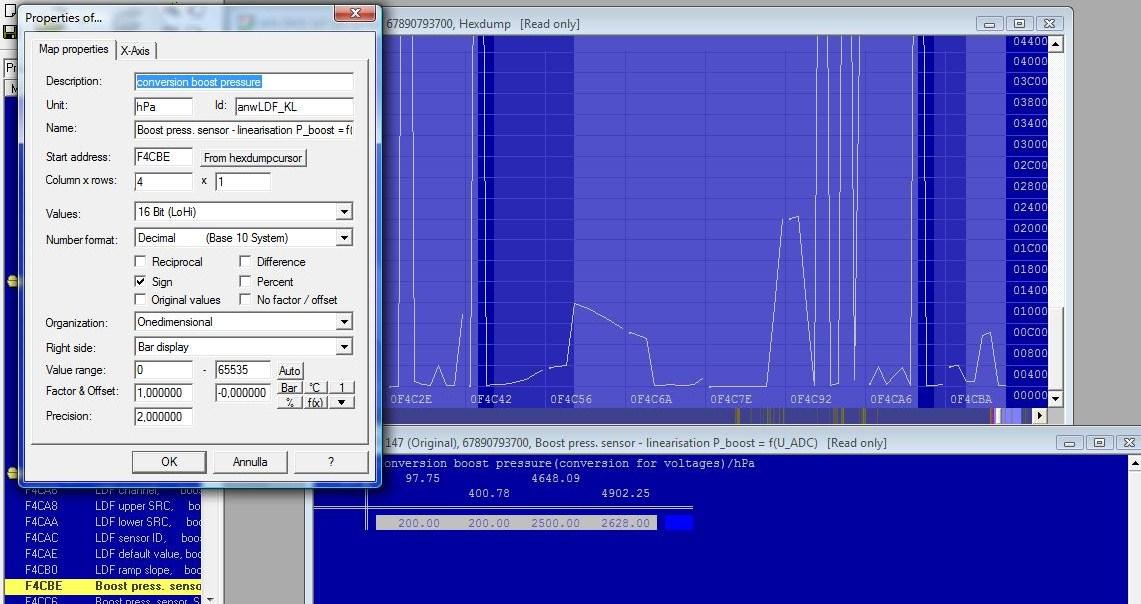Confirm the dialog with OK
Screen dimensions: 1141x604
(169, 462)
